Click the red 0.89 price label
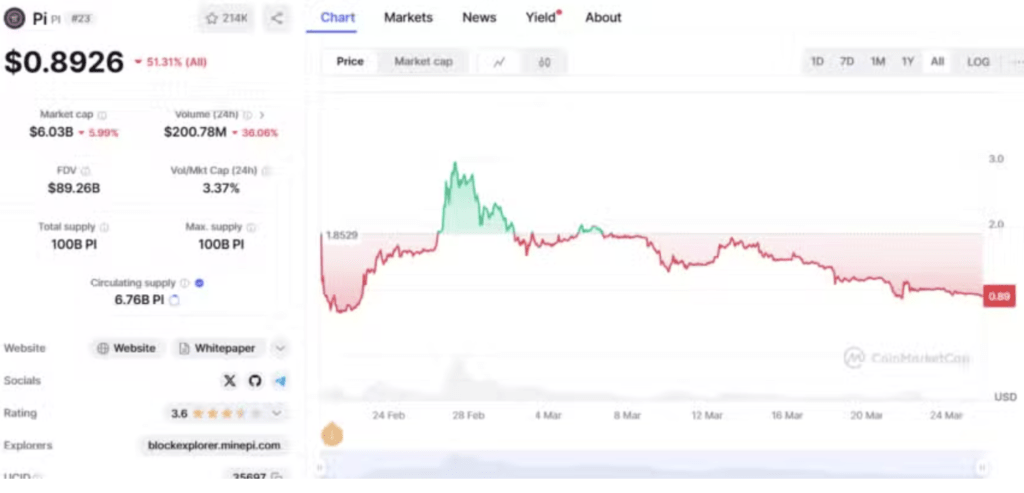Image resolution: width=1024 pixels, height=493 pixels. pyautogui.click(x=999, y=296)
